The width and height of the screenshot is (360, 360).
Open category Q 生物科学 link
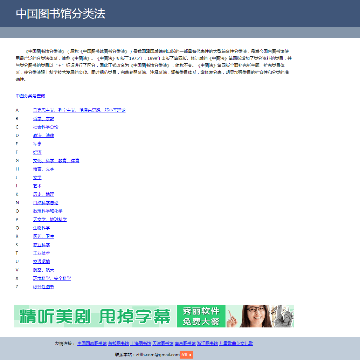[x=41, y=228]
